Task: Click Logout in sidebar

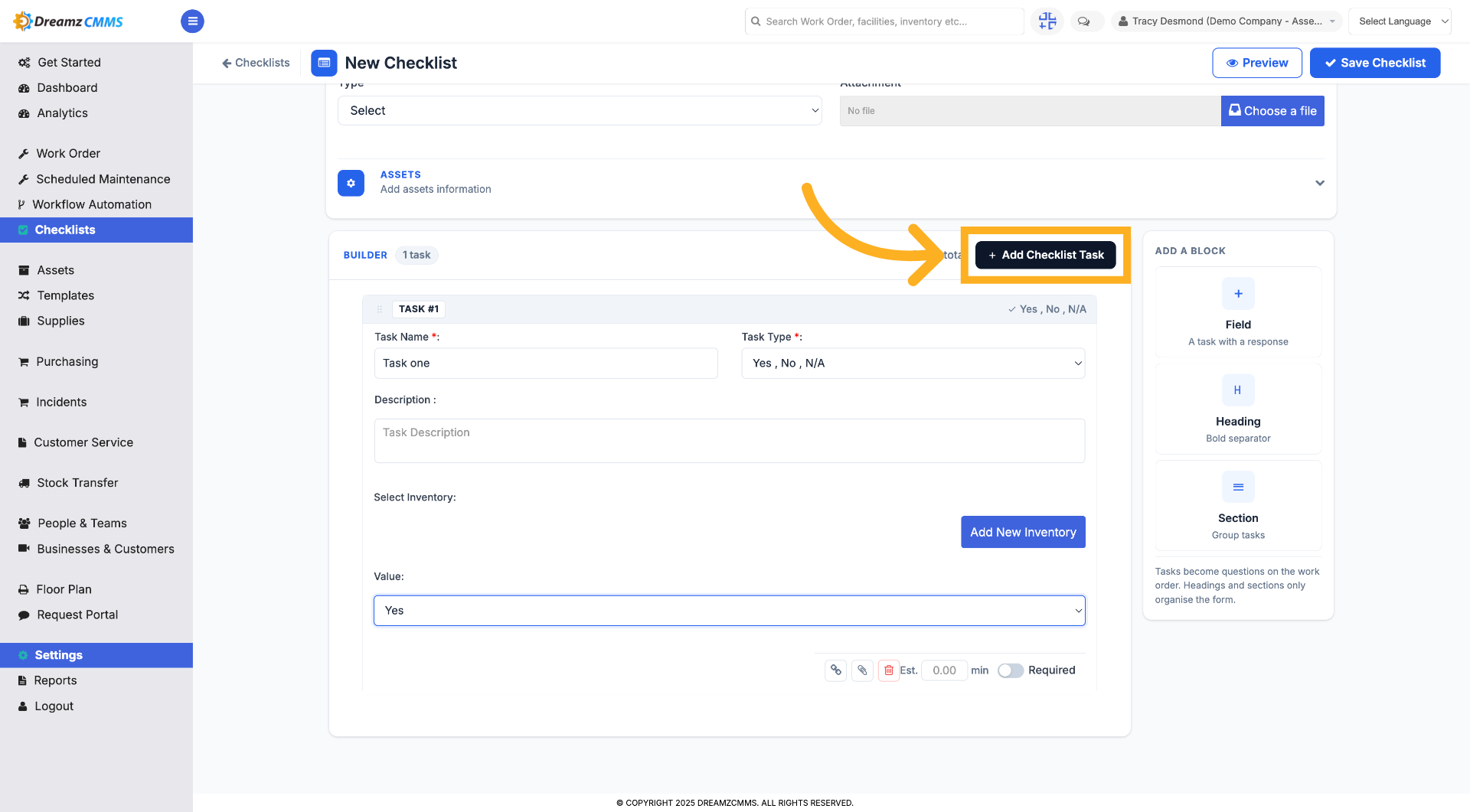Action: tap(54, 706)
